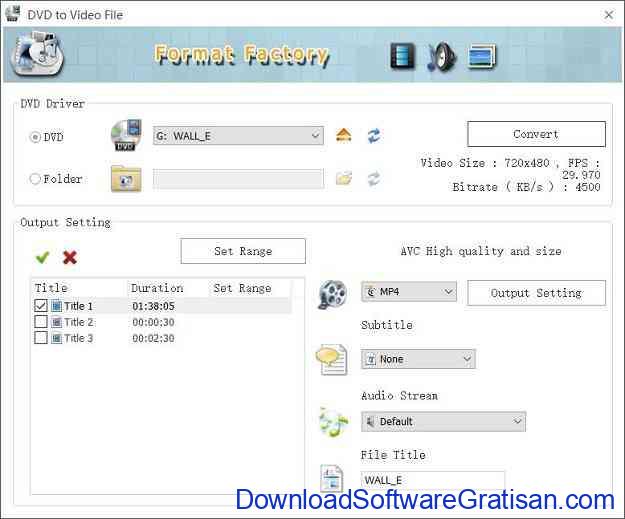Select the Folder radio button
Image resolution: width=625 pixels, height=519 pixels.
tap(35, 179)
